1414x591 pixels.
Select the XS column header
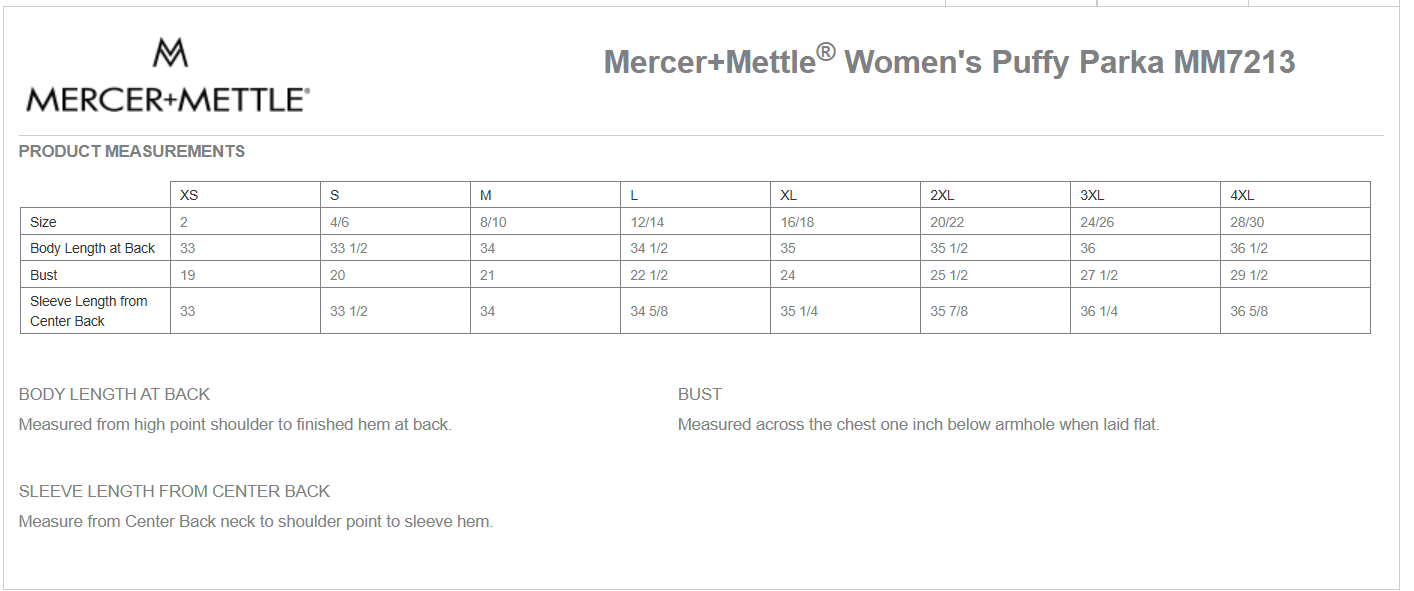tap(189, 195)
